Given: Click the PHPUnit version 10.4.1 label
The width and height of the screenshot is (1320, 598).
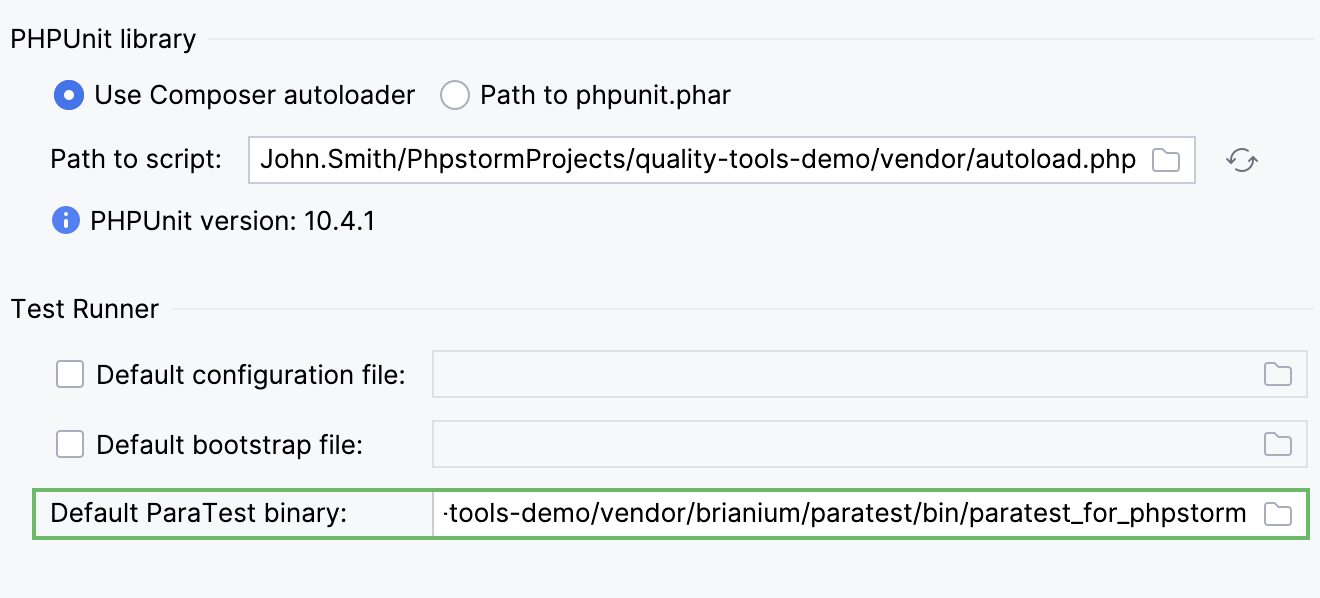Looking at the screenshot, I should pyautogui.click(x=230, y=220).
